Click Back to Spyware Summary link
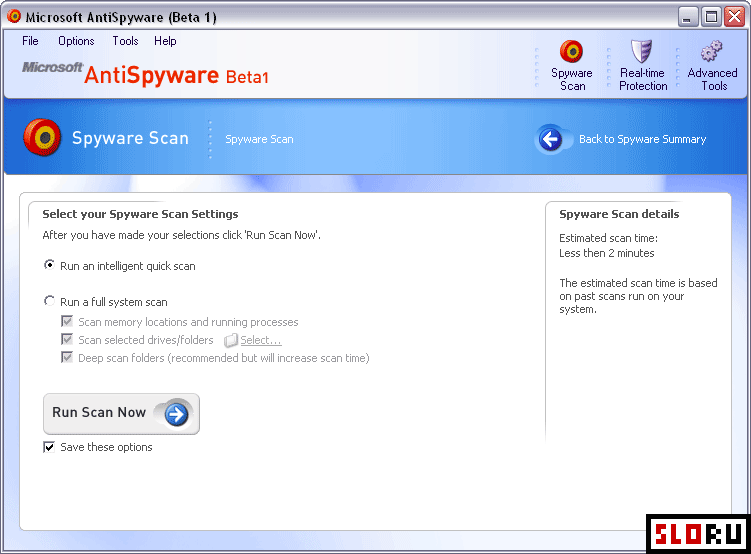Image resolution: width=751 pixels, height=554 pixels. (642, 139)
